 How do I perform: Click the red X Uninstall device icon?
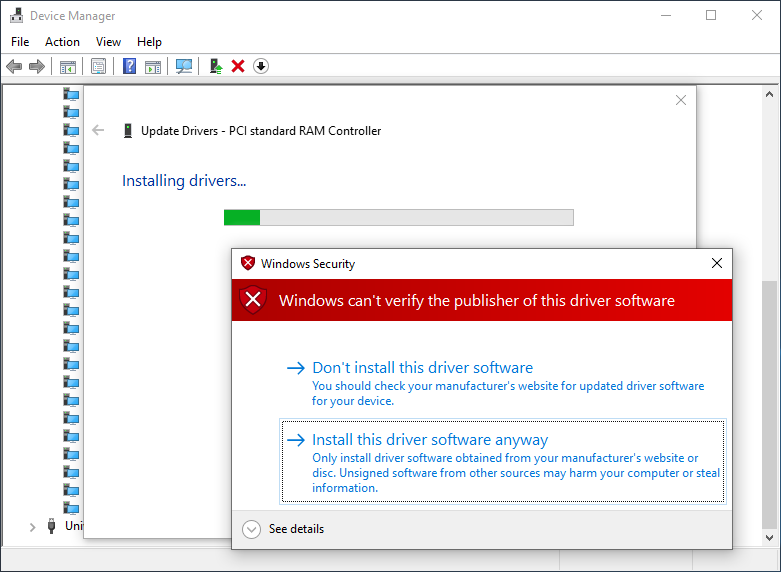pyautogui.click(x=238, y=66)
